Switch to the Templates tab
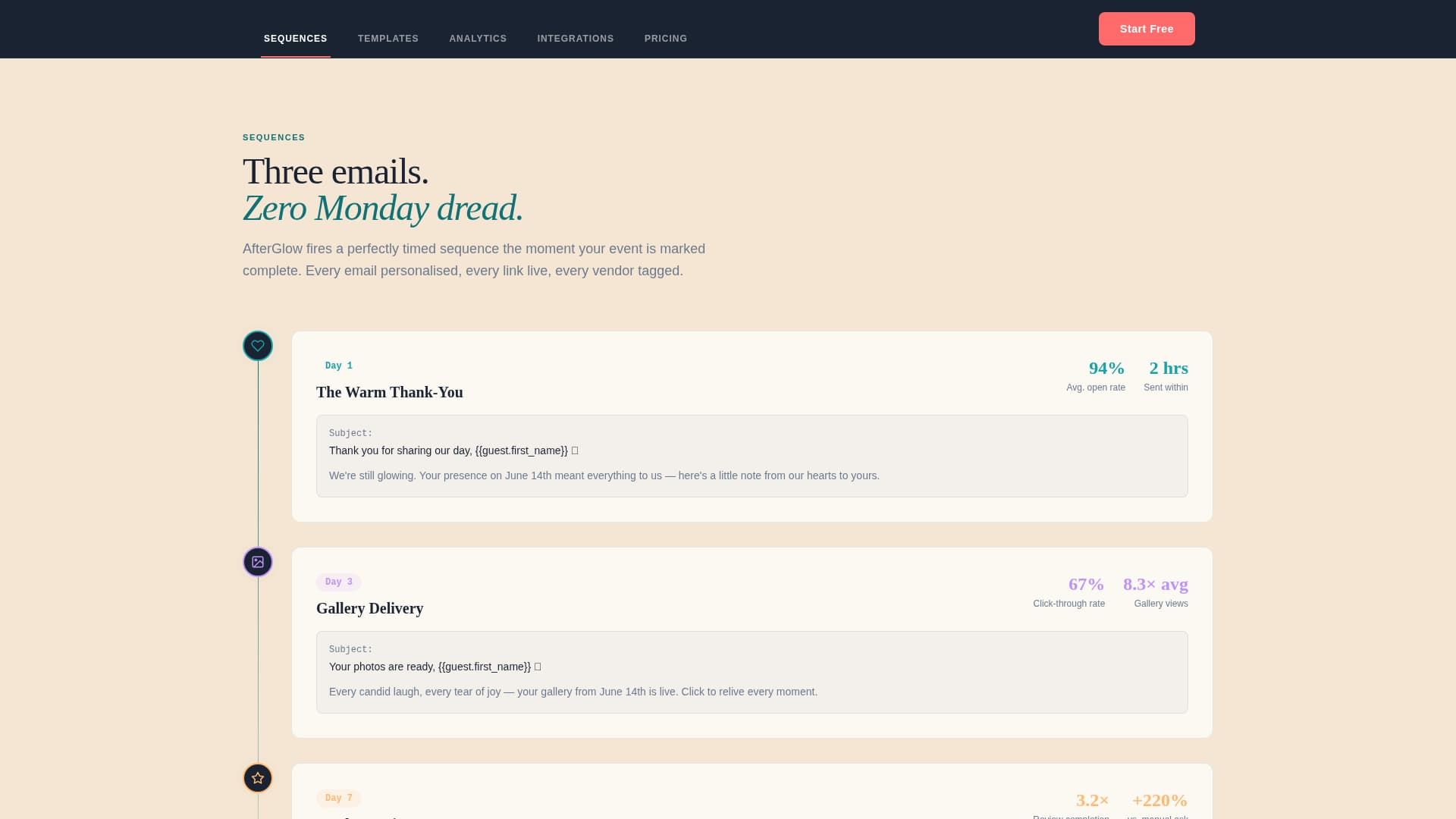 tap(388, 38)
